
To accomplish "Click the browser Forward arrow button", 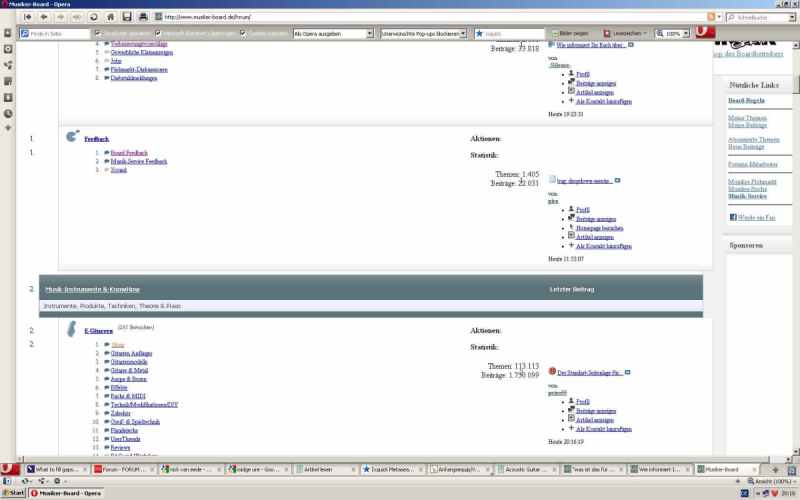I will [x=60, y=17].
